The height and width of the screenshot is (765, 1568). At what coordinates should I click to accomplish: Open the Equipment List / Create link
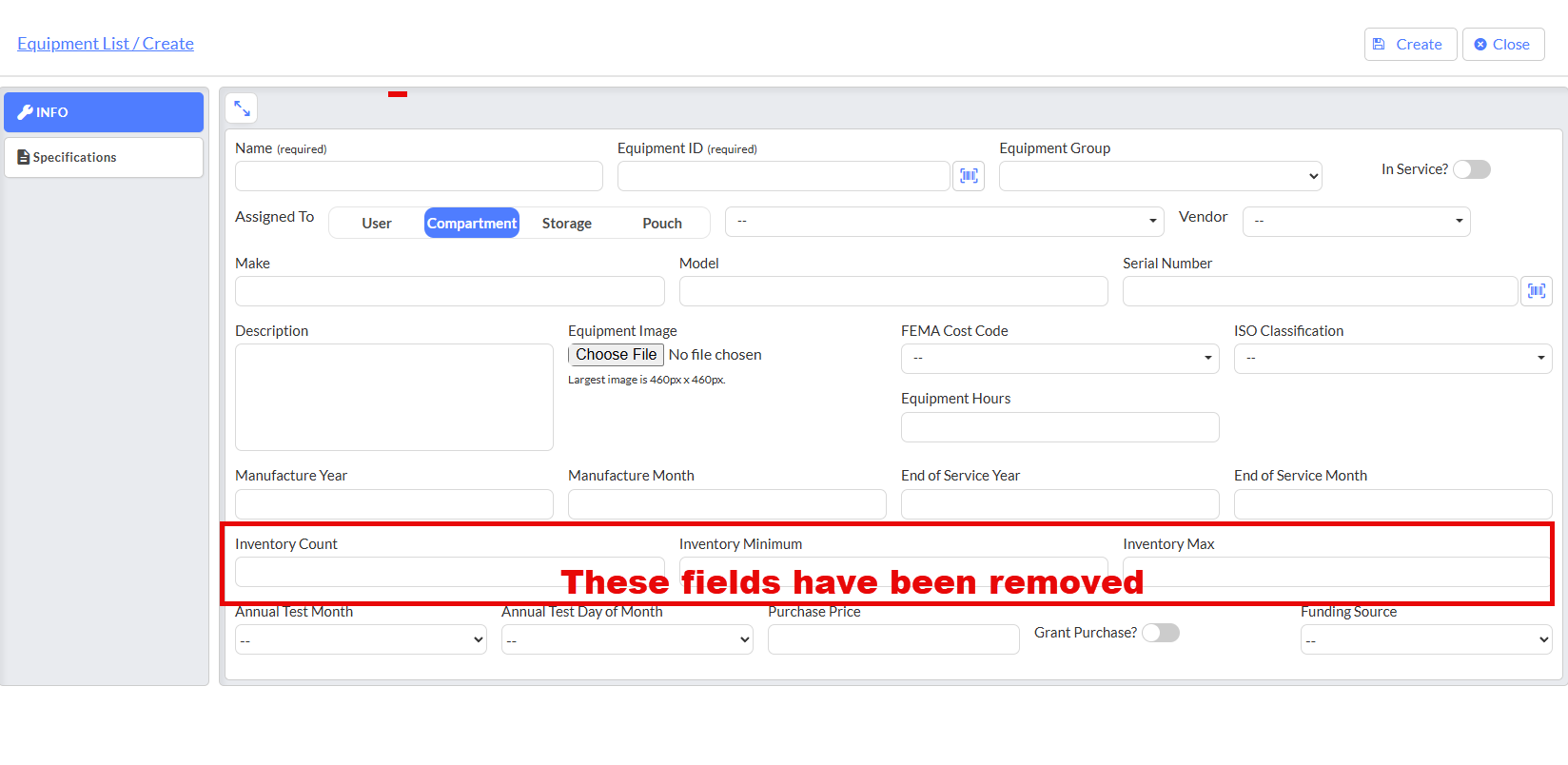[x=106, y=44]
